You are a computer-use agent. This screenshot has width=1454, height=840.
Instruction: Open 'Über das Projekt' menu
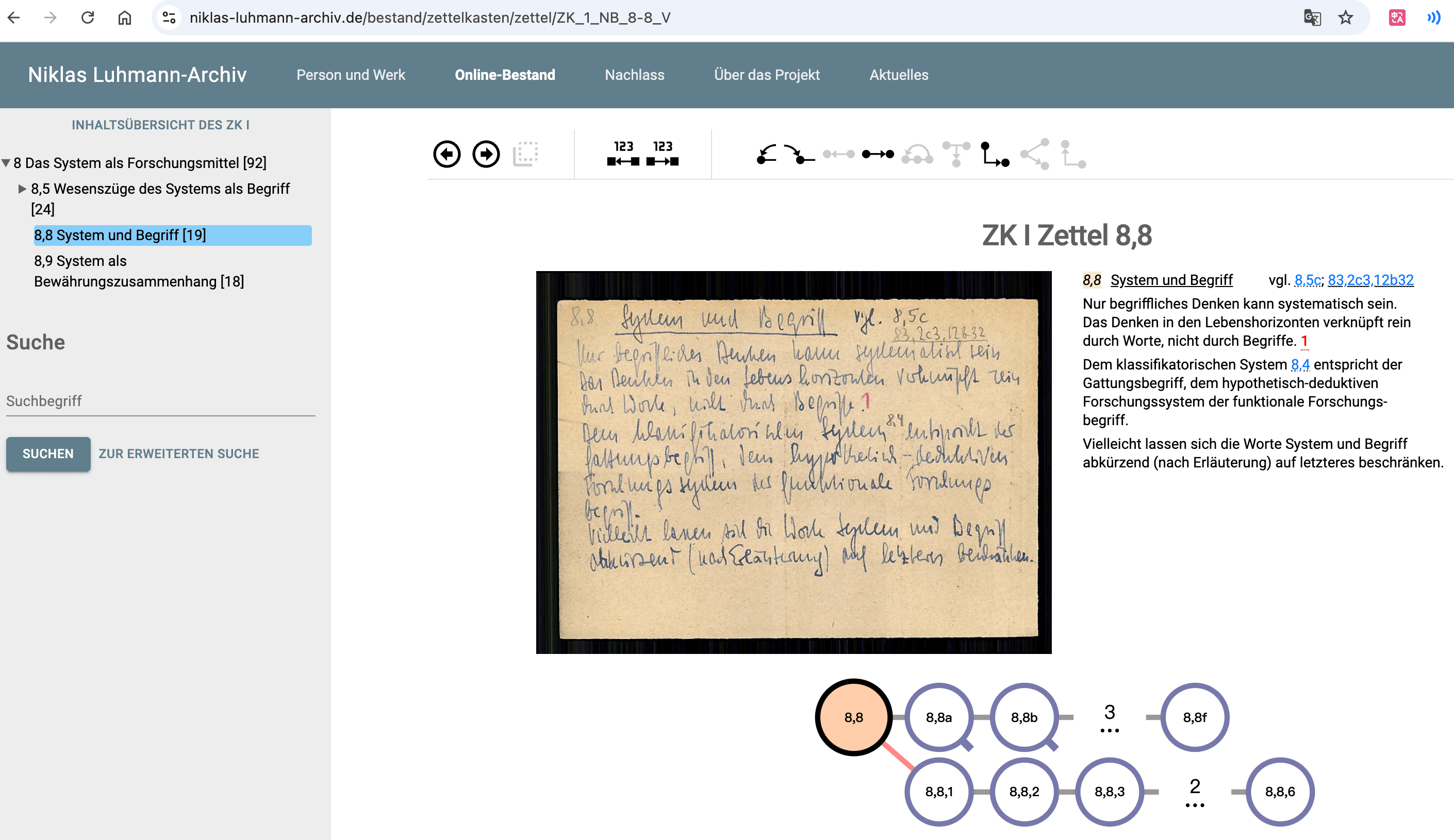pos(767,75)
